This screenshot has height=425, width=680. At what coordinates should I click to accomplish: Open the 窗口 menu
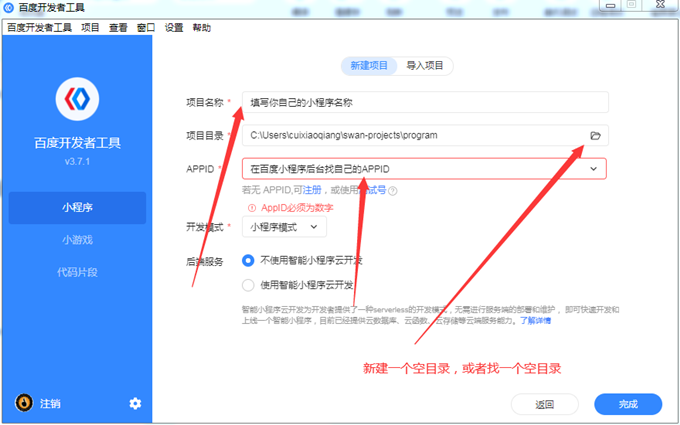[x=146, y=28]
